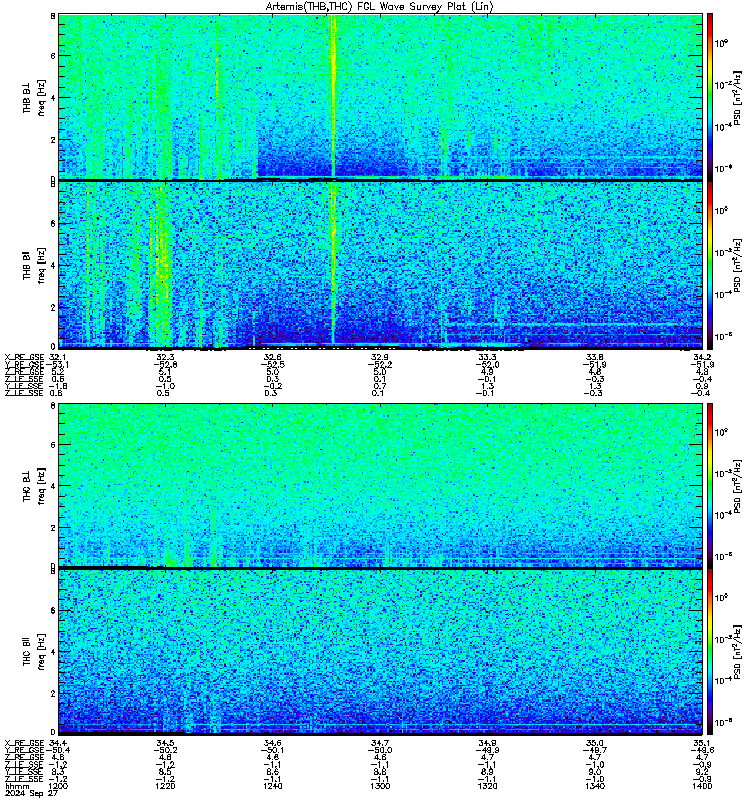Click the date label '2024 Sep 27'
This screenshot has height=800, width=750.
click(x=31, y=793)
